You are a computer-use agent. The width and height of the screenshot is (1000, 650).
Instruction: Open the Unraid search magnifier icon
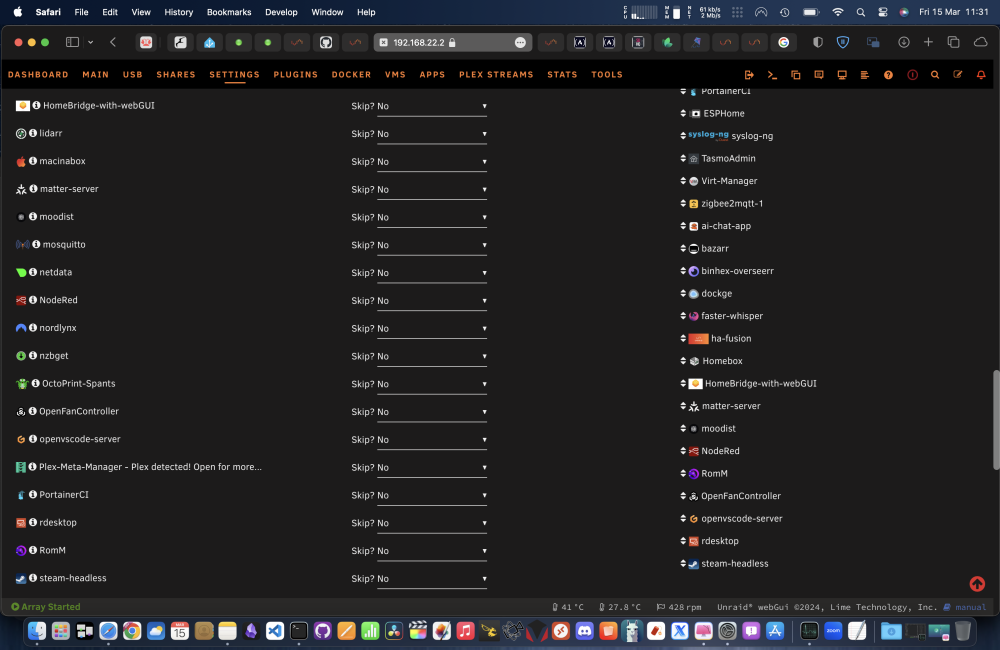pyautogui.click(x=935, y=75)
